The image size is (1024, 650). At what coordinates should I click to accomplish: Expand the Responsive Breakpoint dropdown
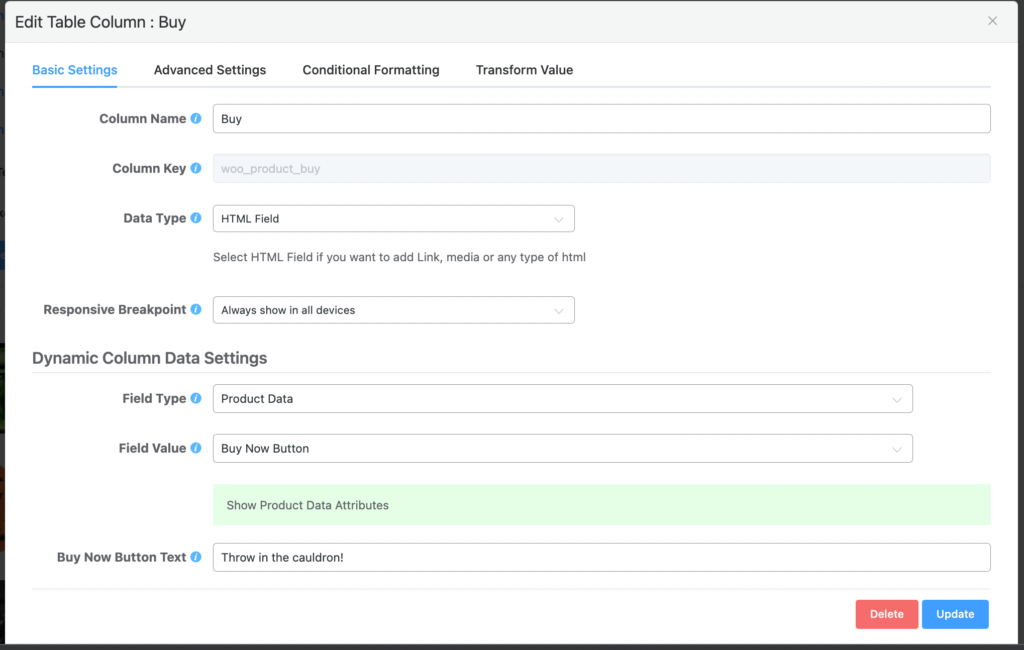tap(394, 310)
